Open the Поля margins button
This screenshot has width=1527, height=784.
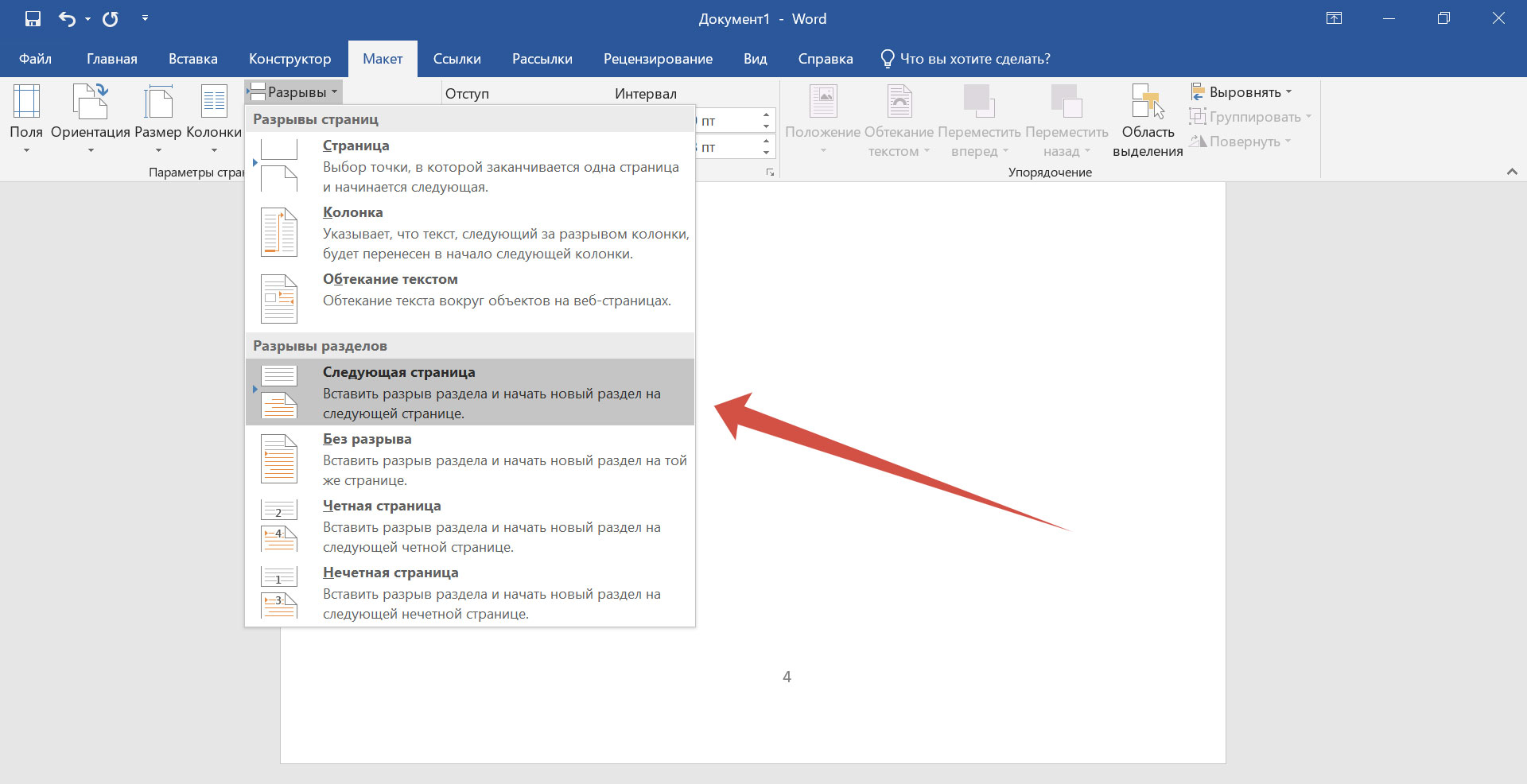pyautogui.click(x=26, y=119)
